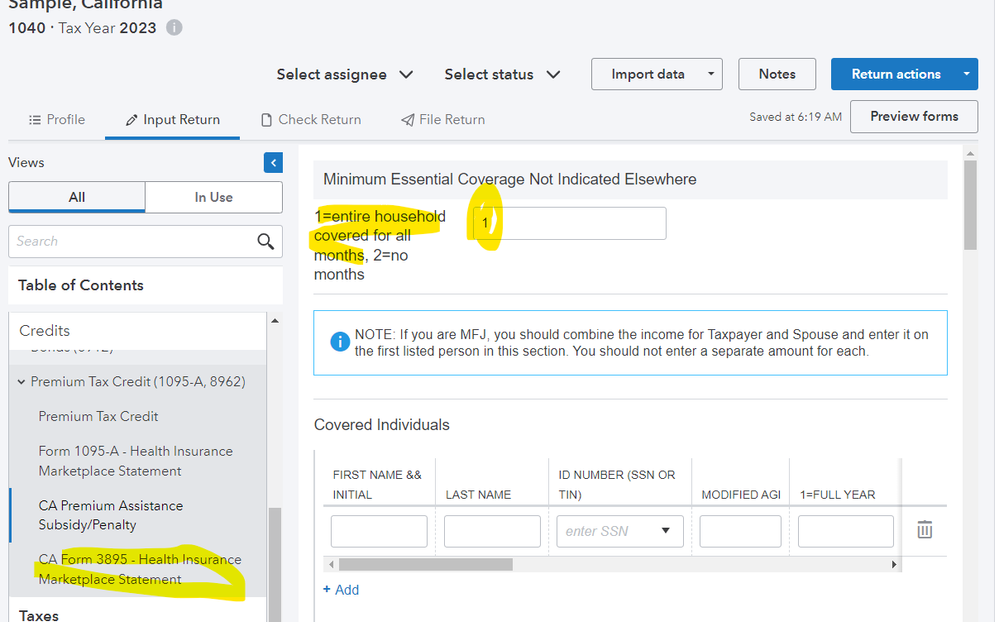Collapse the Views panel with blue arrow
The width and height of the screenshot is (999, 622).
coord(273,163)
